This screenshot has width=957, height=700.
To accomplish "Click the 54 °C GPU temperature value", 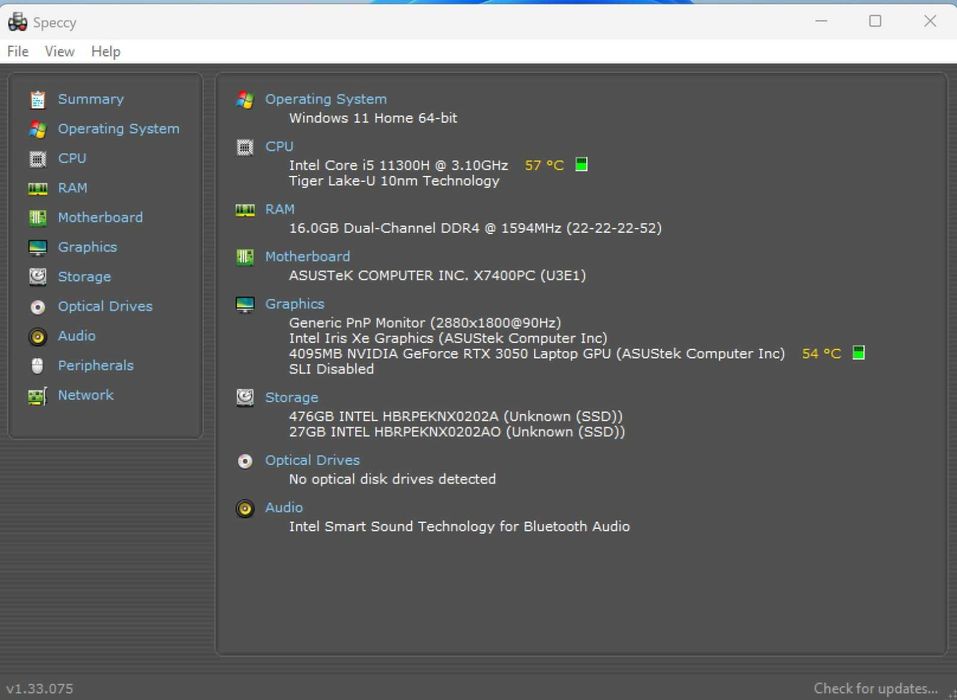I will point(821,354).
